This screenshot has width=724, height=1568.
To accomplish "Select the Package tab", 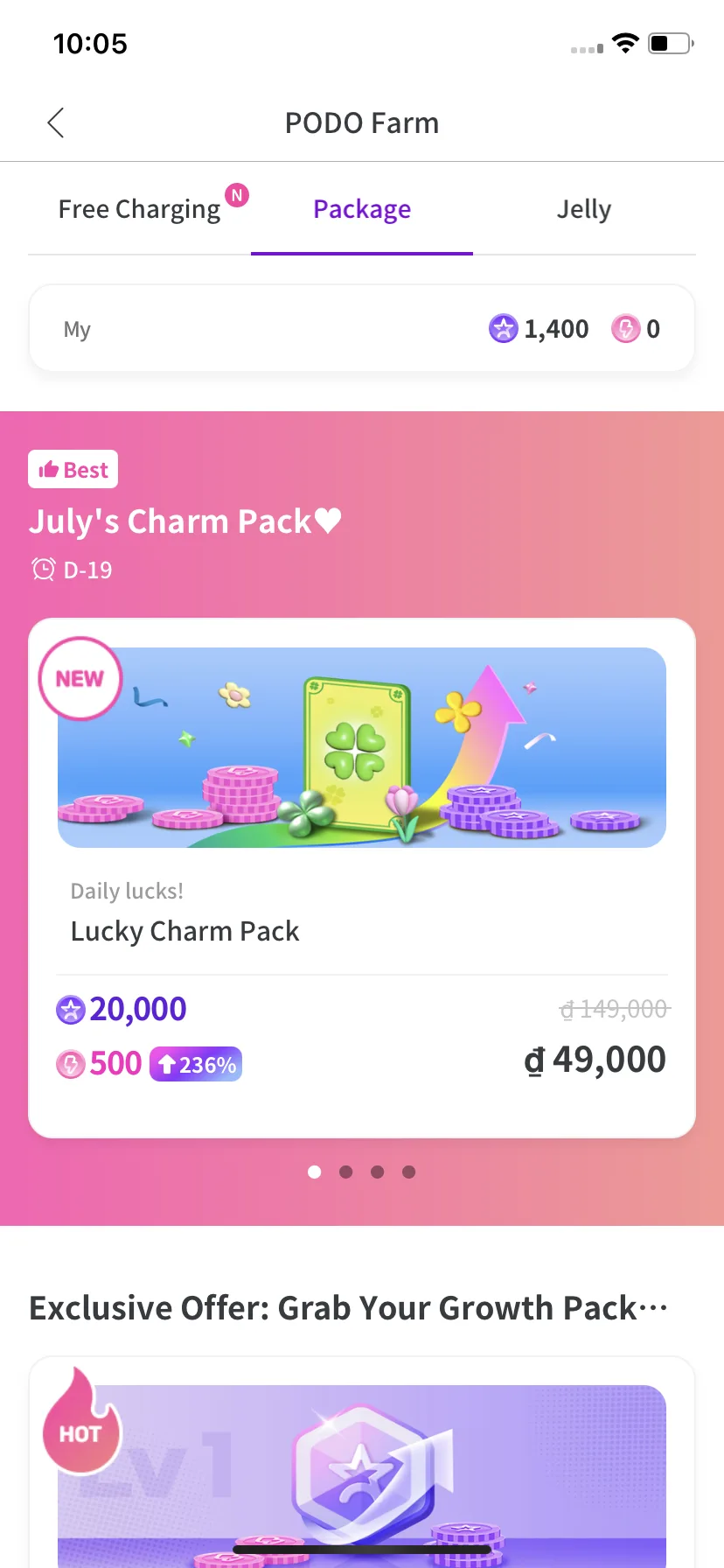I will (362, 210).
